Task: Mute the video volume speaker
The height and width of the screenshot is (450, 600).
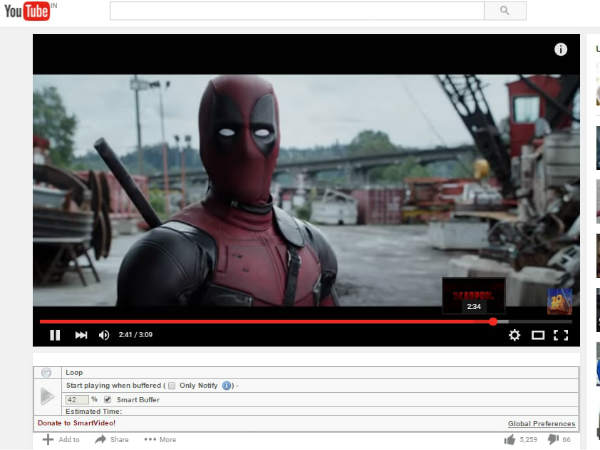Action: tap(104, 335)
